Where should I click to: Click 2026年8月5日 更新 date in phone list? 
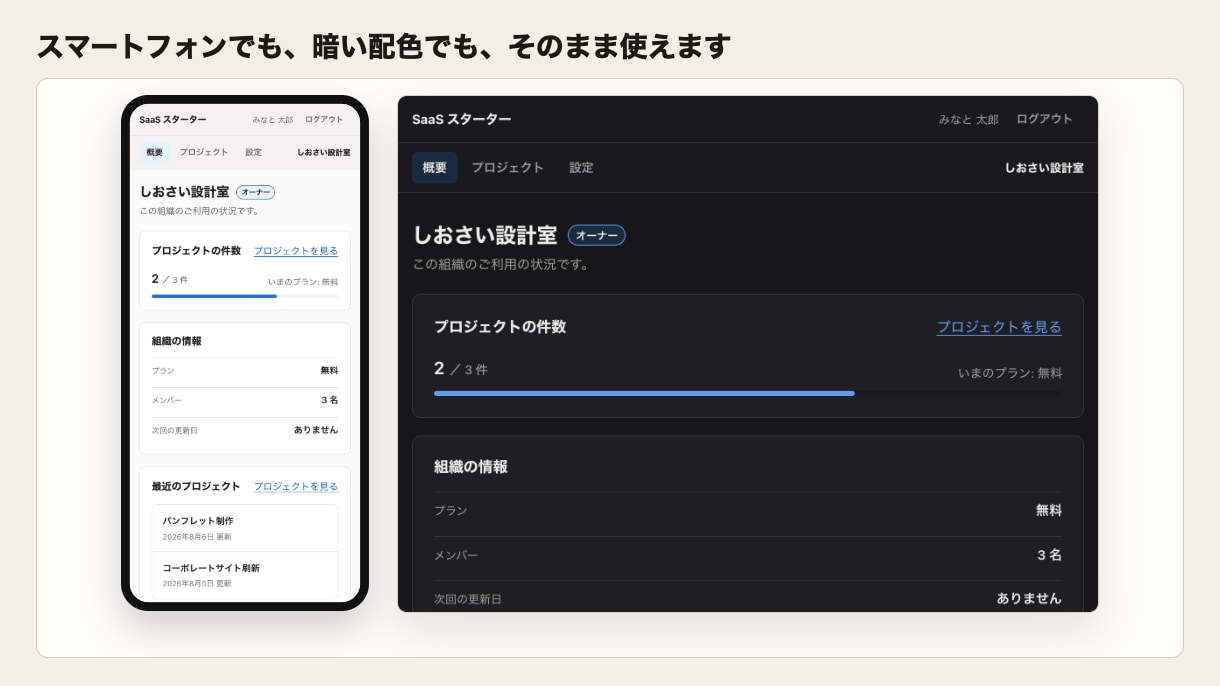coord(197,583)
